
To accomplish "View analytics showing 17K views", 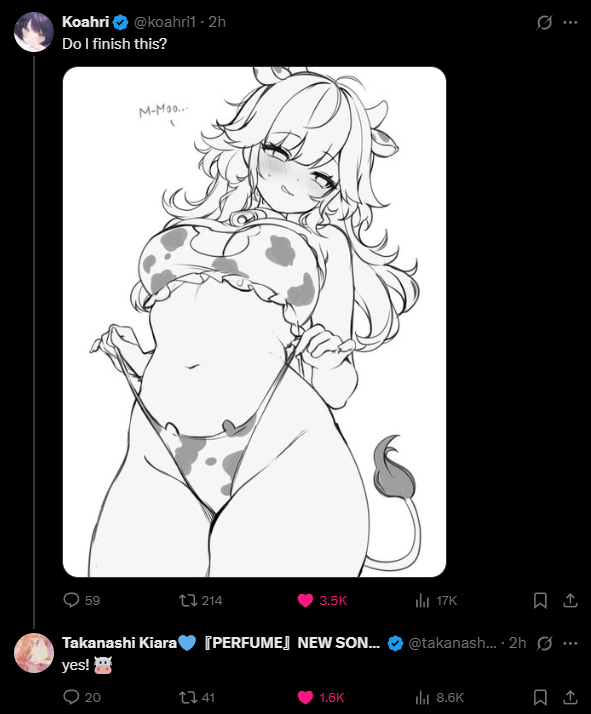I will coord(436,601).
